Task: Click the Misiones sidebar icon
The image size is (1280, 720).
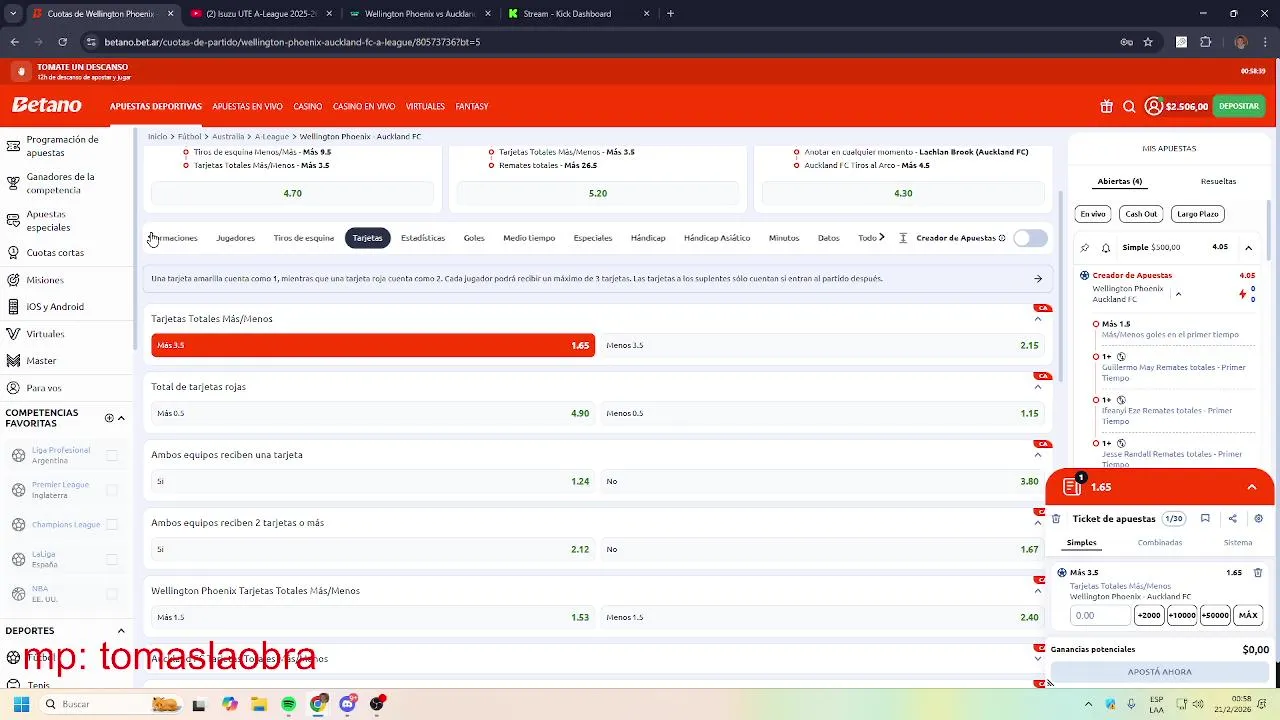Action: pyautogui.click(x=13, y=280)
